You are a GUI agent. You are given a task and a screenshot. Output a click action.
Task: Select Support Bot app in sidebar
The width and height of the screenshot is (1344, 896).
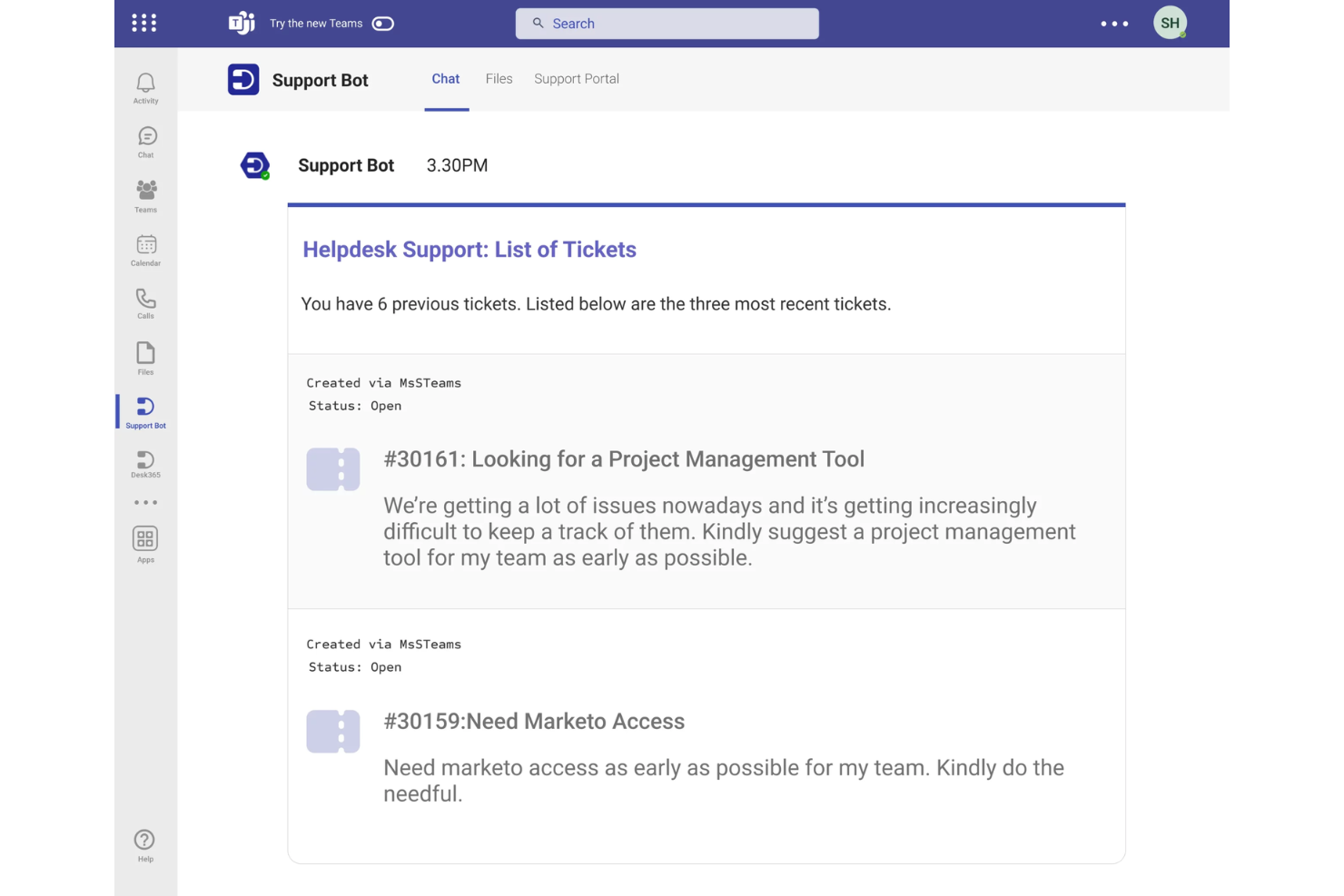[145, 411]
